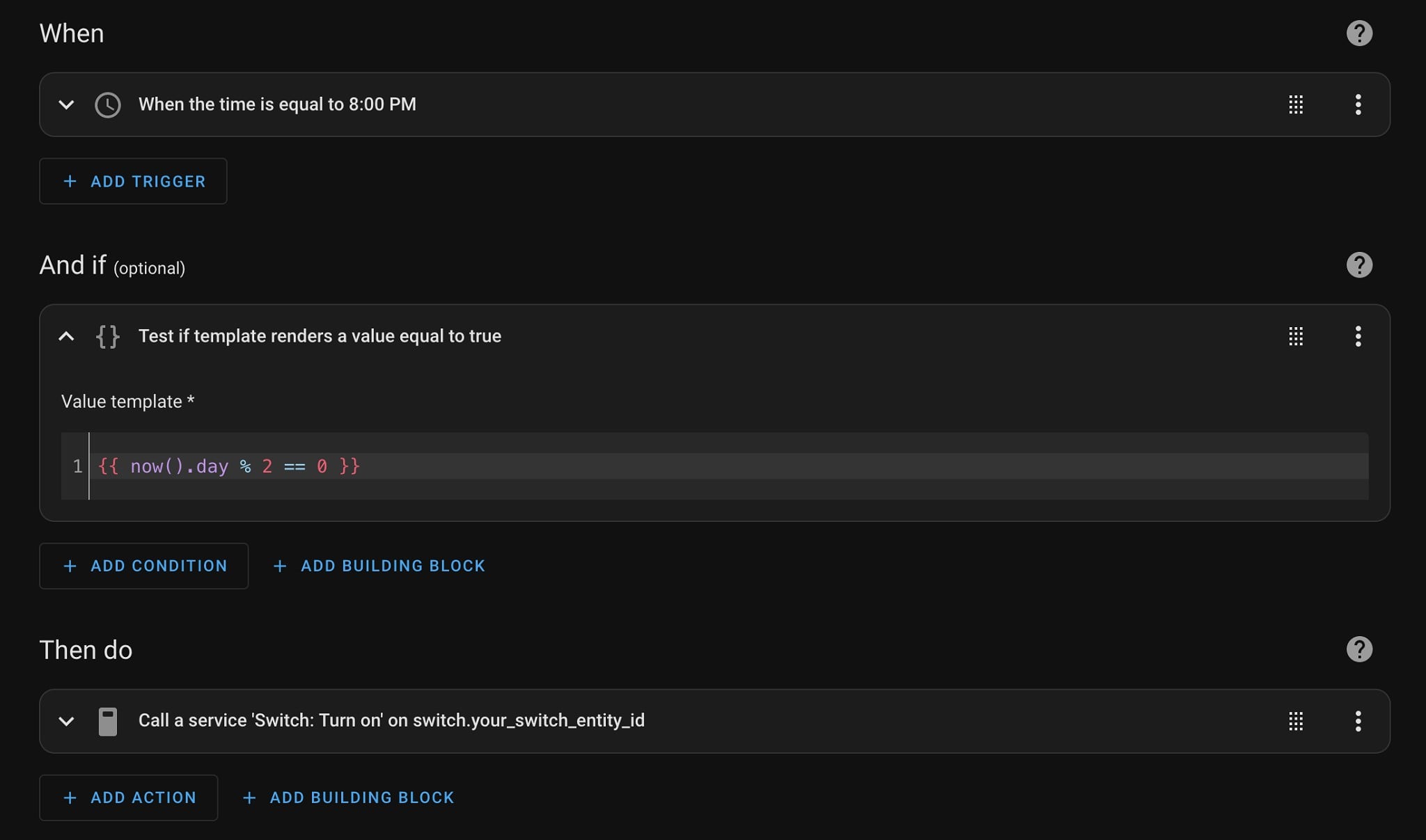Click the clock icon on the time trigger

click(x=108, y=105)
